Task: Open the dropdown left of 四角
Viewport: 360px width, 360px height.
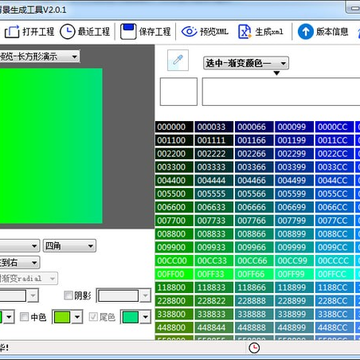Action: coord(20,246)
